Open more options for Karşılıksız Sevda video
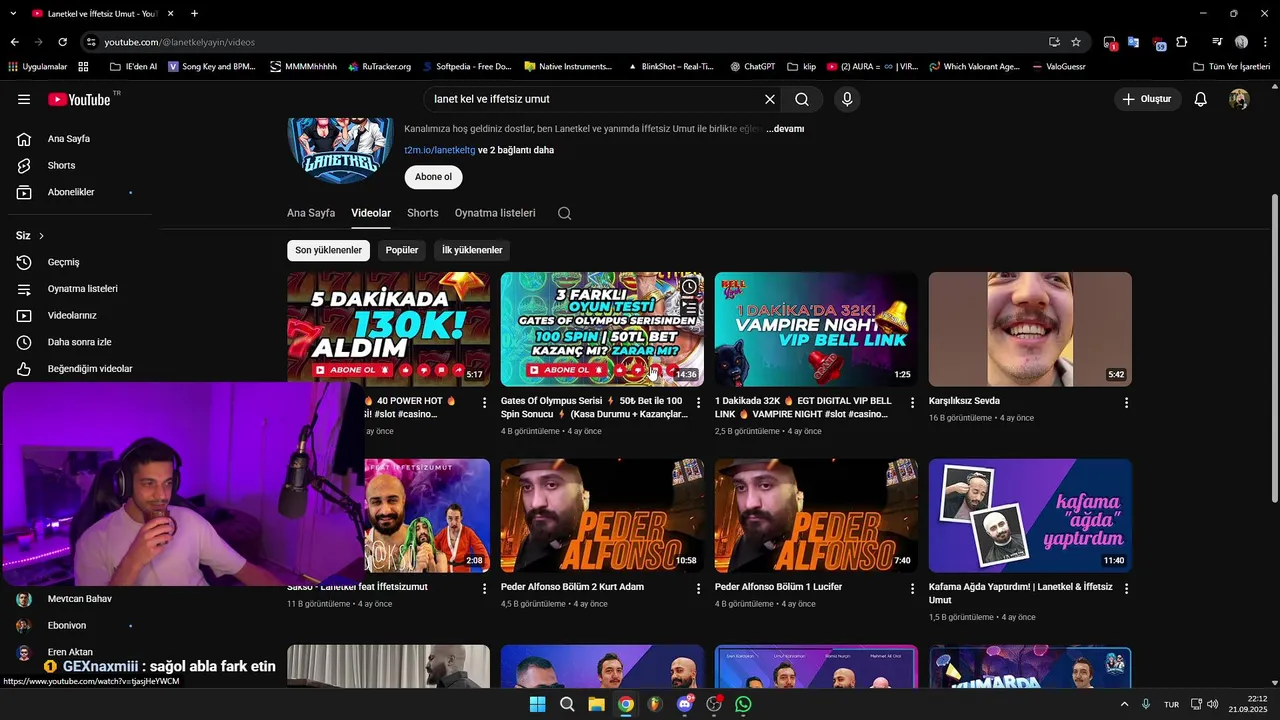This screenshot has width=1280, height=720. (x=1126, y=402)
